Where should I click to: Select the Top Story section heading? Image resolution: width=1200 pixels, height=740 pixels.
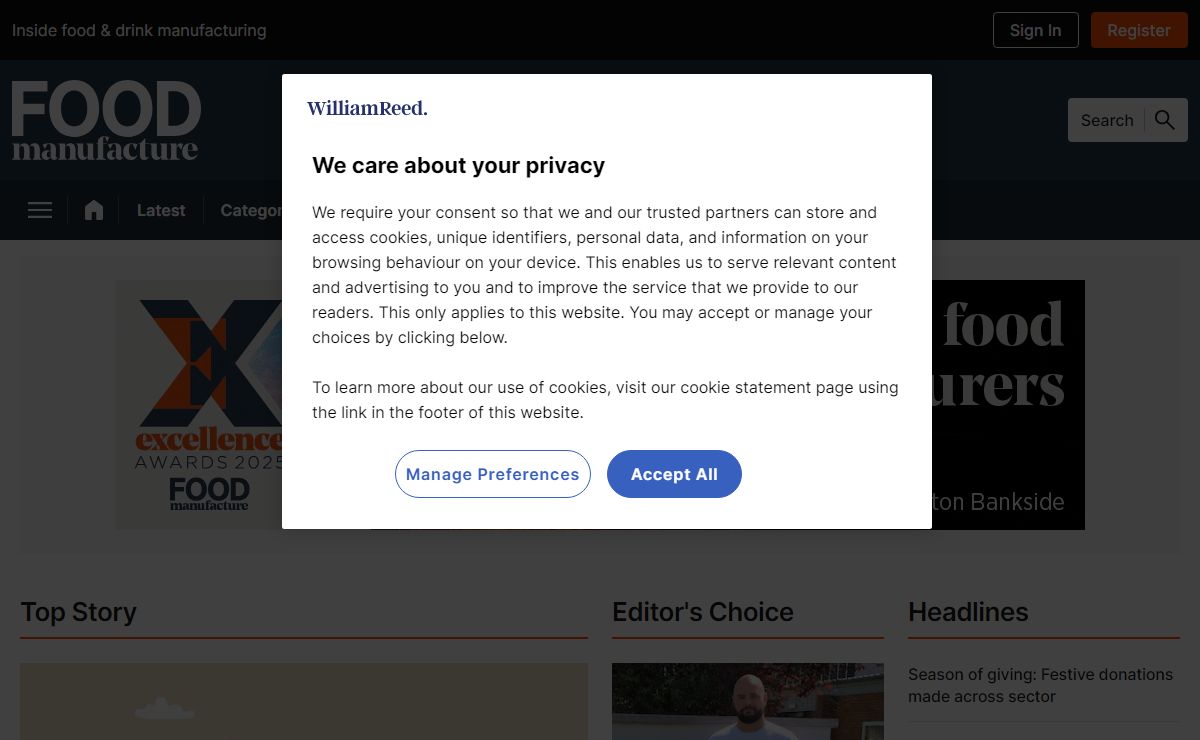coord(78,612)
